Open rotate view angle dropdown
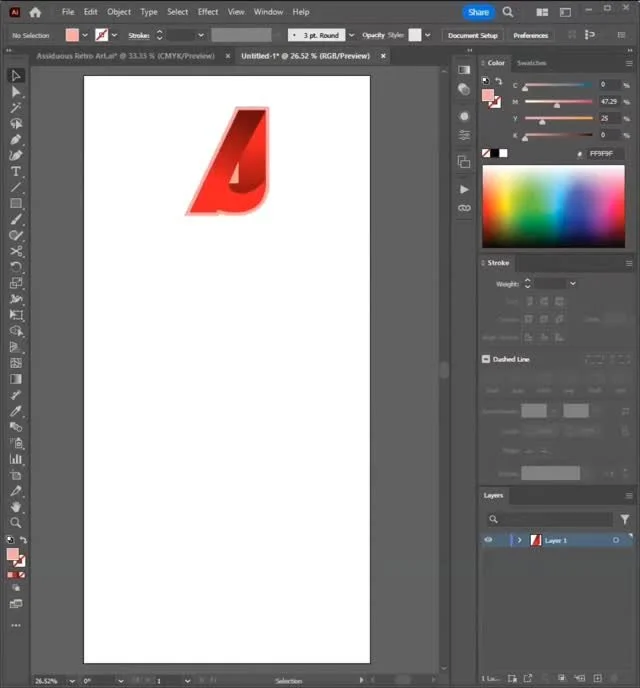Viewport: 640px width, 688px height. pos(120,681)
